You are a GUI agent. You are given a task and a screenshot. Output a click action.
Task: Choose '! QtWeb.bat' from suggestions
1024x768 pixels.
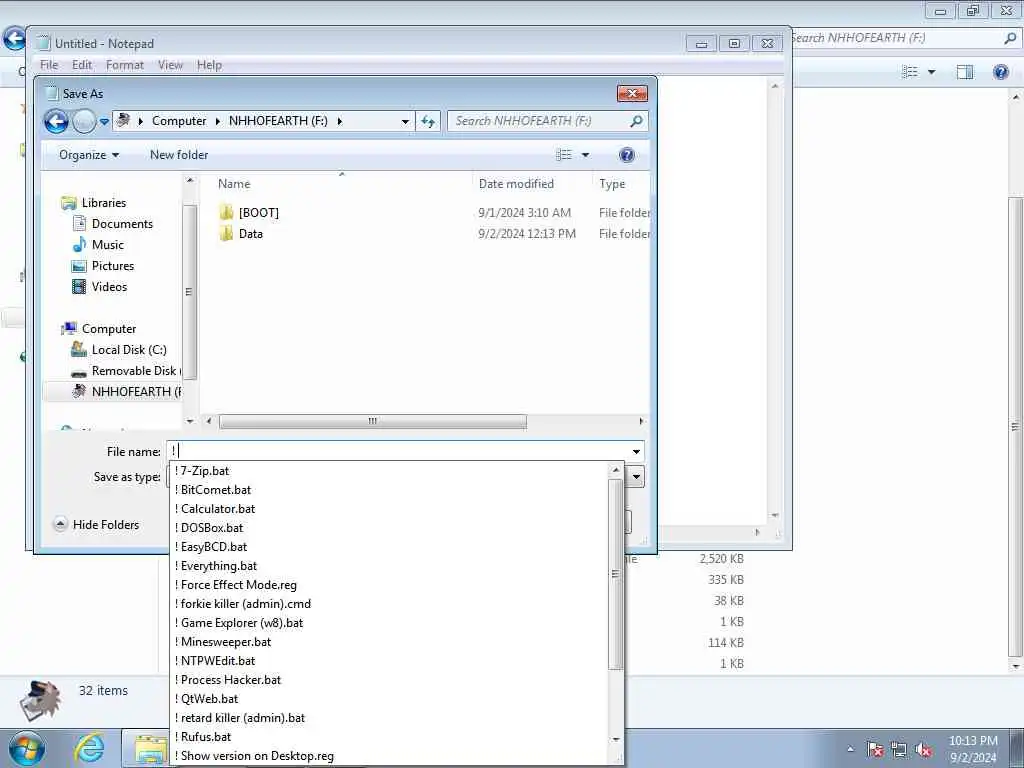pyautogui.click(x=391, y=699)
